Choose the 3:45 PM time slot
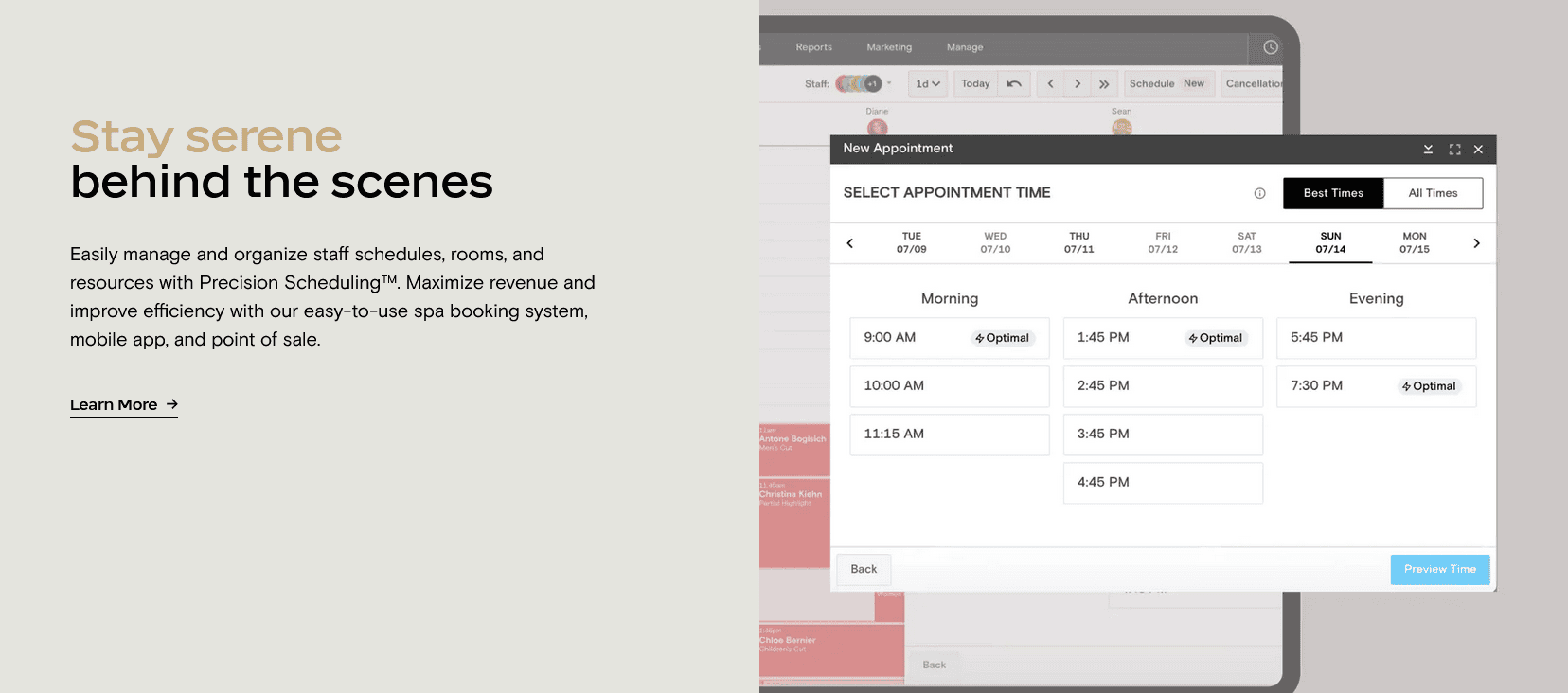Screen dimensions: 1568x693 point(1163,435)
